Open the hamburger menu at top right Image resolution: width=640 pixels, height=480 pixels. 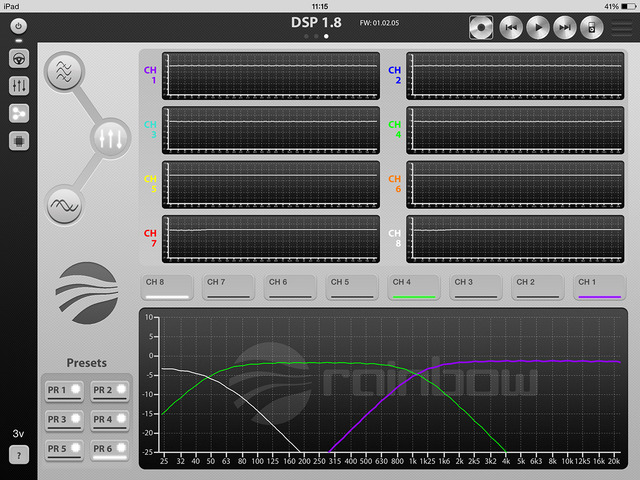tap(622, 27)
